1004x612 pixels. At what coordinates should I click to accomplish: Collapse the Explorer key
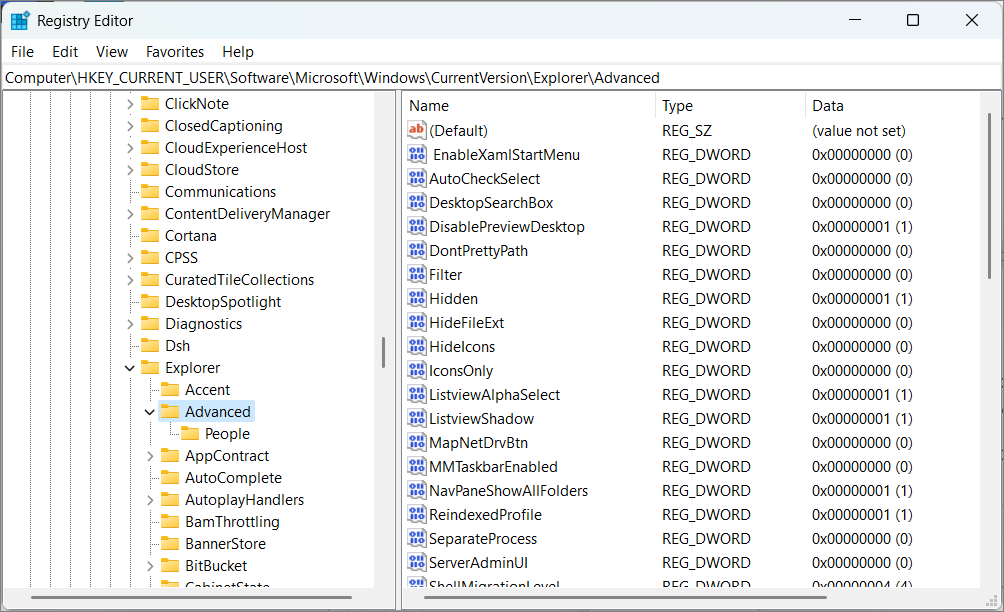click(129, 367)
